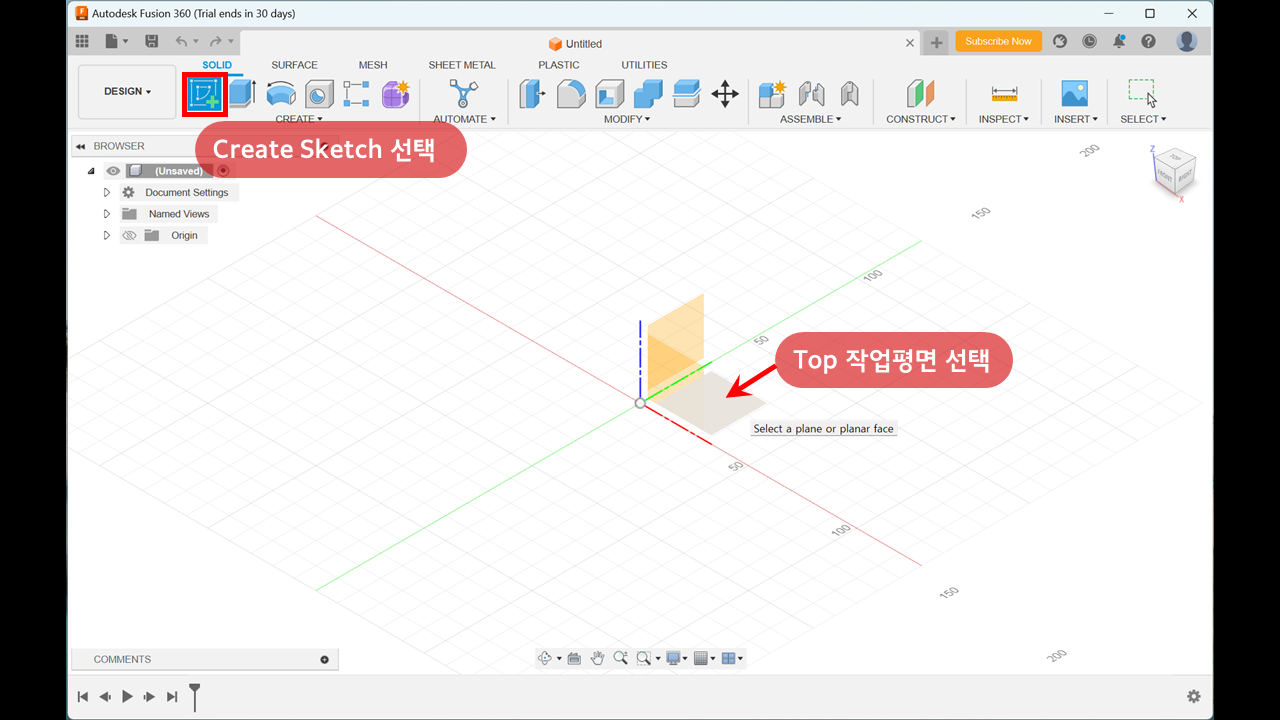Select the Shell tool

tap(610, 94)
